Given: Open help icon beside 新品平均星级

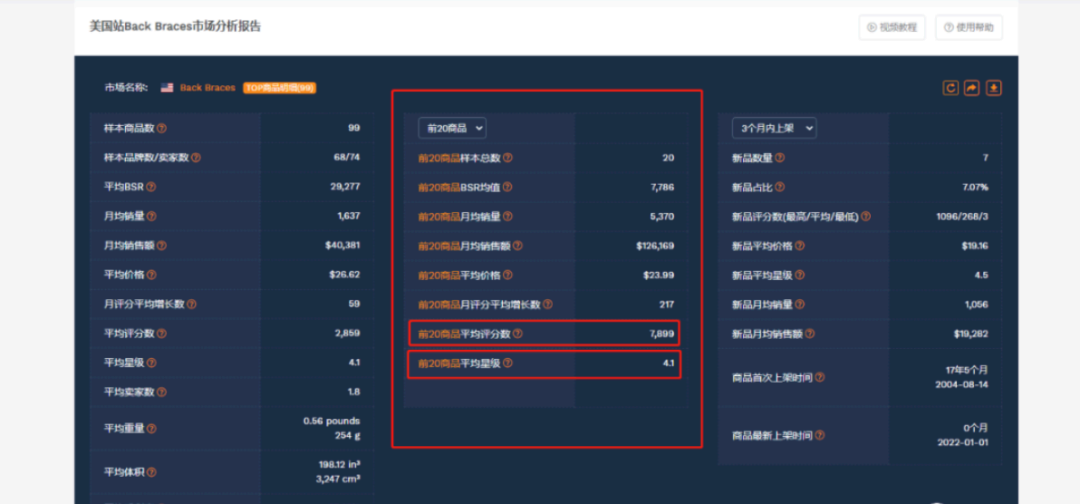Looking at the screenshot, I should point(800,275).
